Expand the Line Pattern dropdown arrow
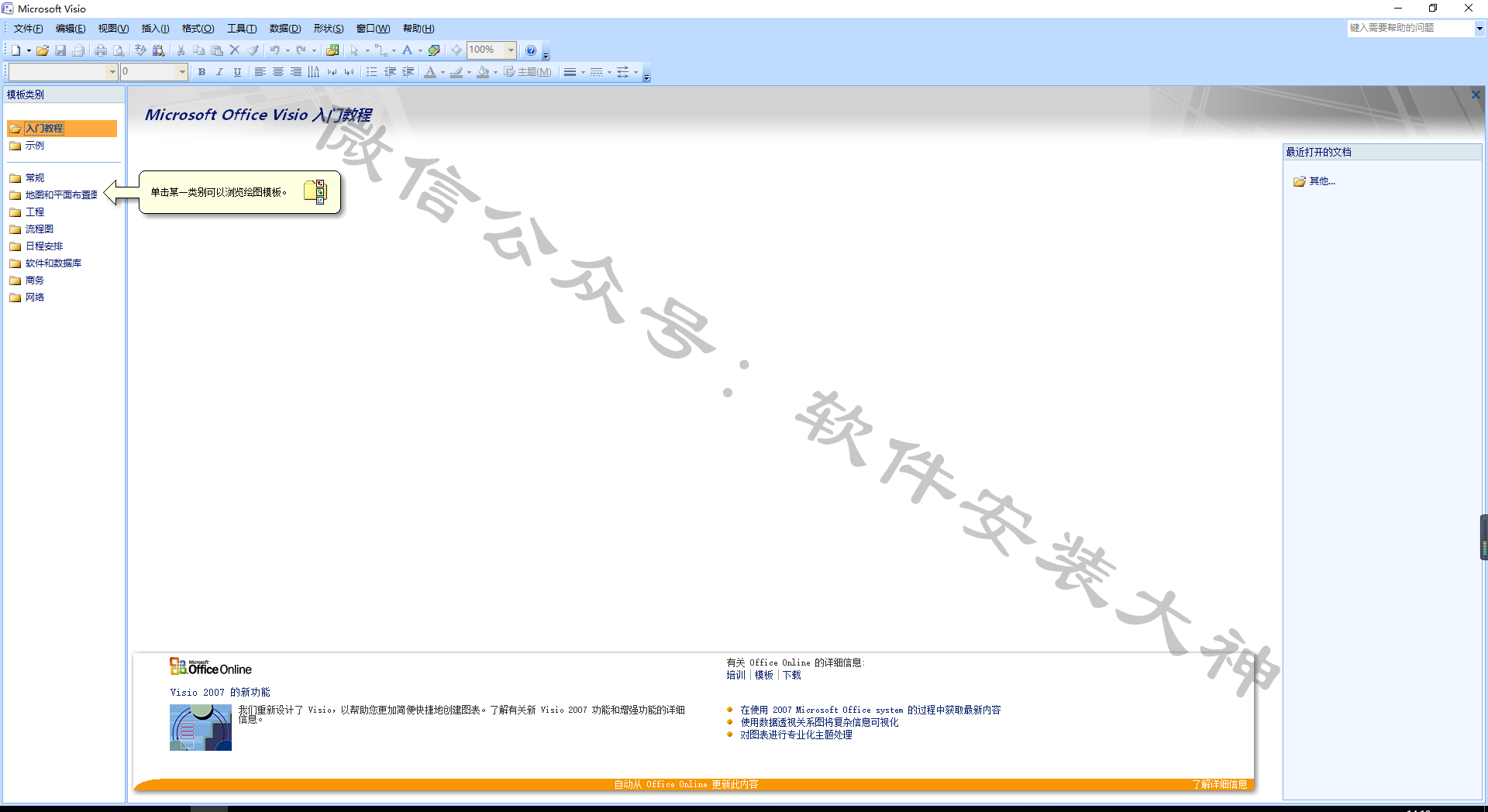 [x=609, y=73]
